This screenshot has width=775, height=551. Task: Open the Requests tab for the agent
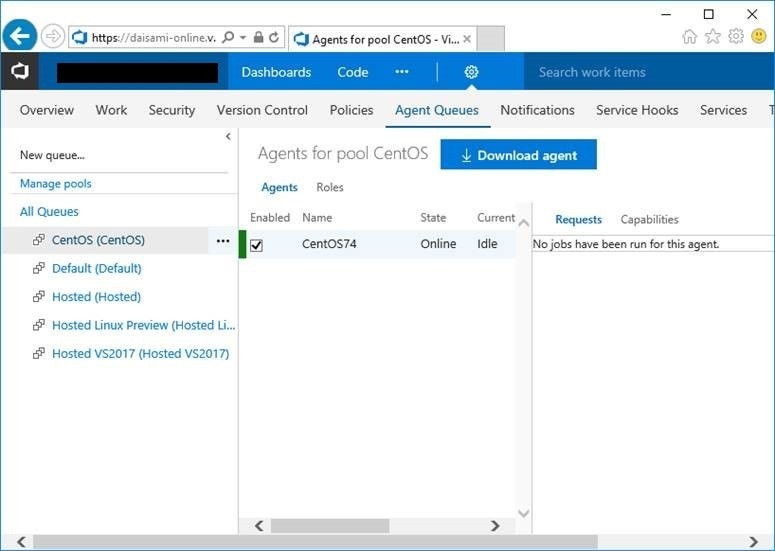coord(578,219)
